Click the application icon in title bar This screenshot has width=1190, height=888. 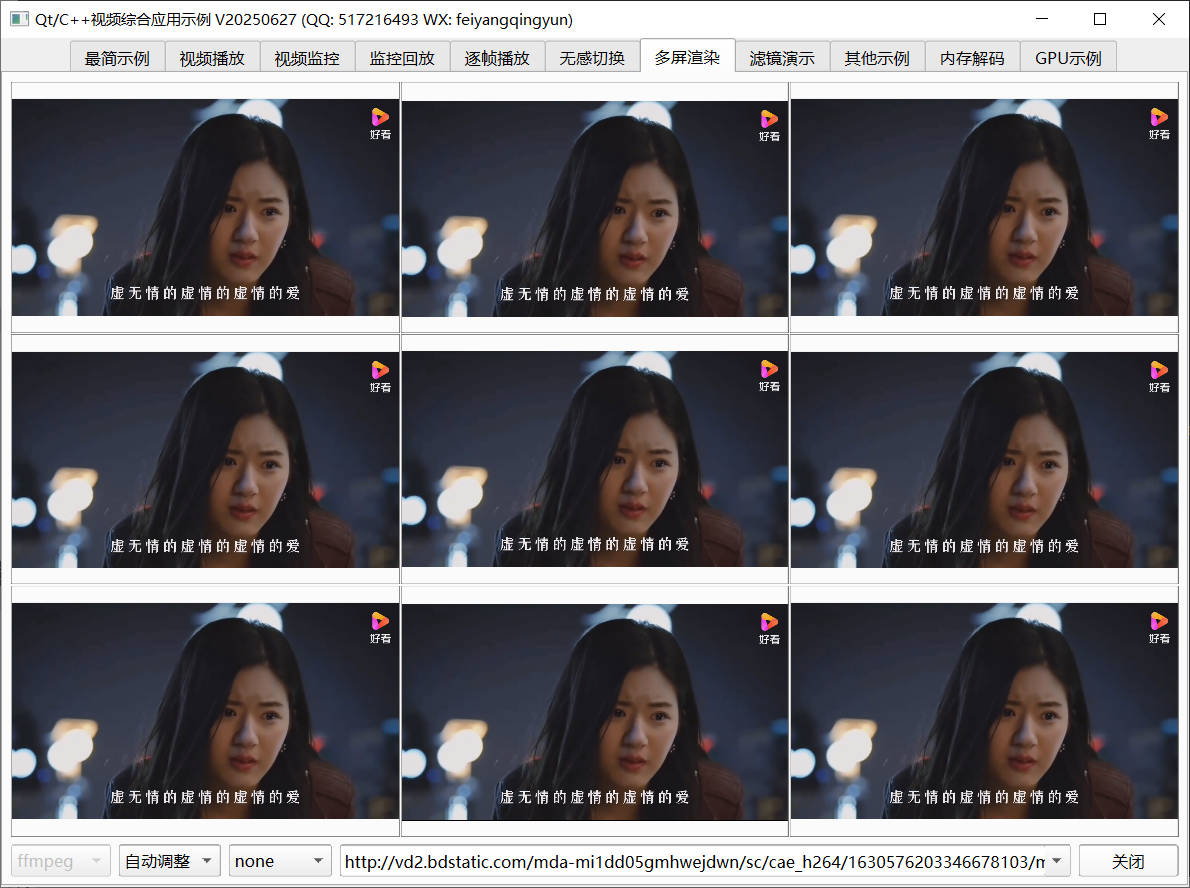pos(19,19)
